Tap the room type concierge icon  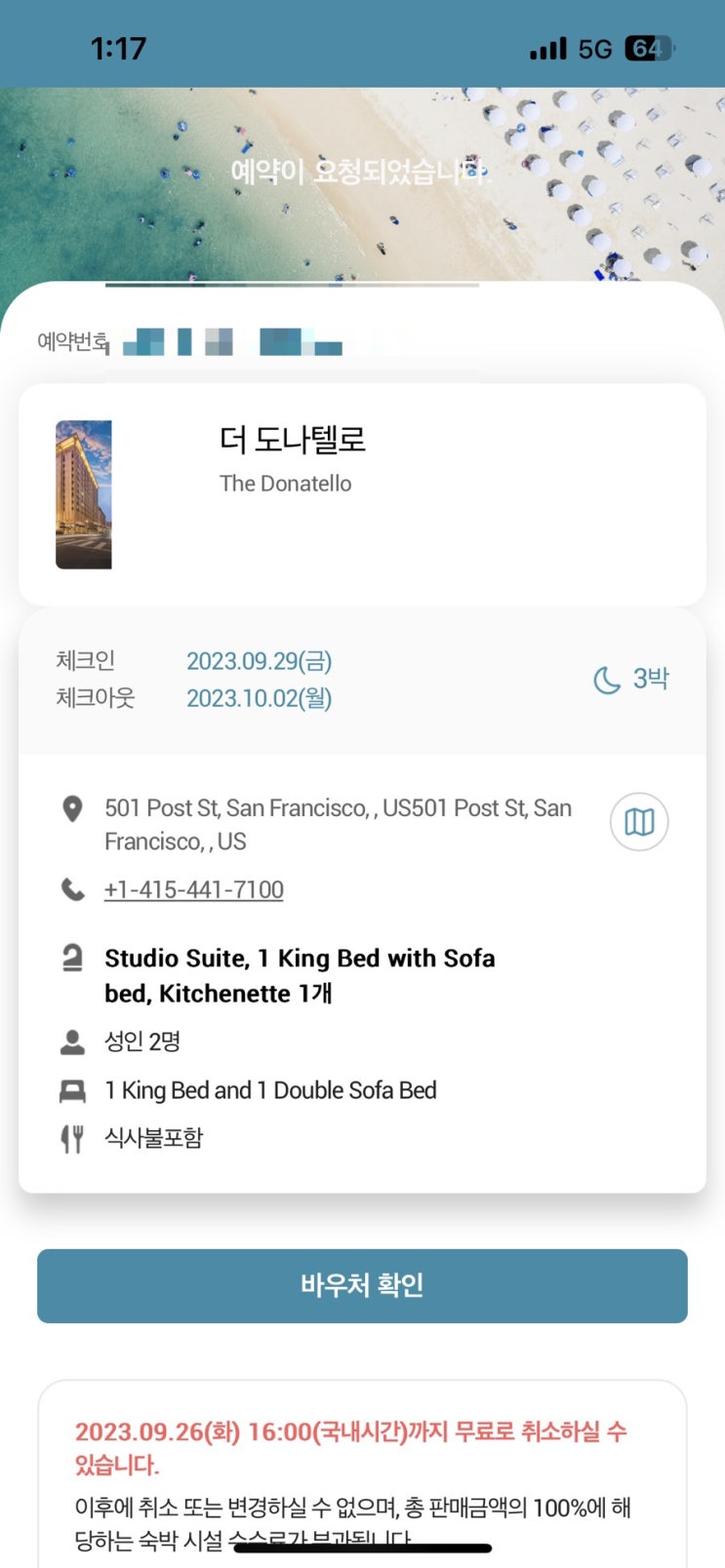pos(72,959)
